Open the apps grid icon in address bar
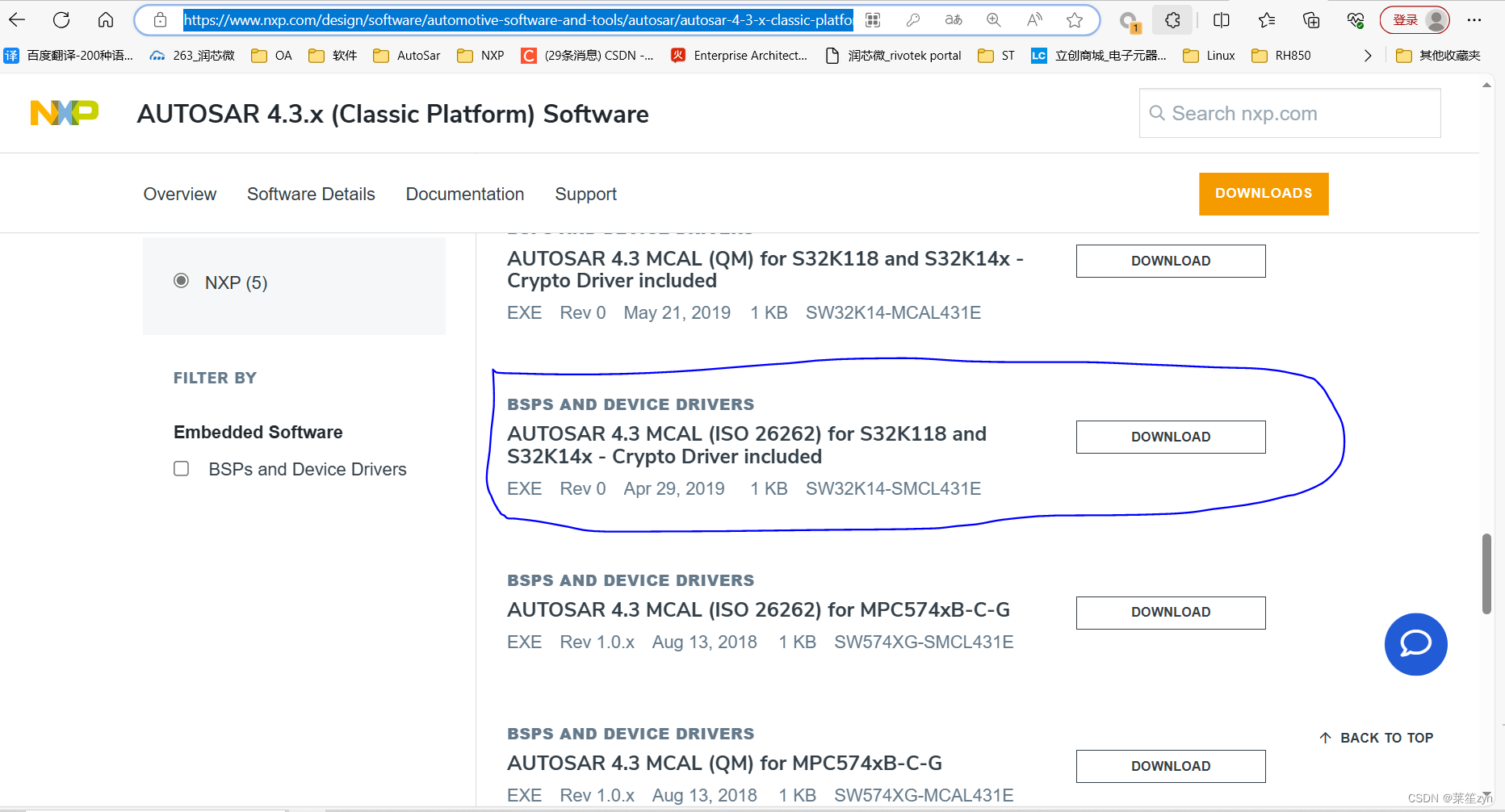1505x812 pixels. [873, 20]
